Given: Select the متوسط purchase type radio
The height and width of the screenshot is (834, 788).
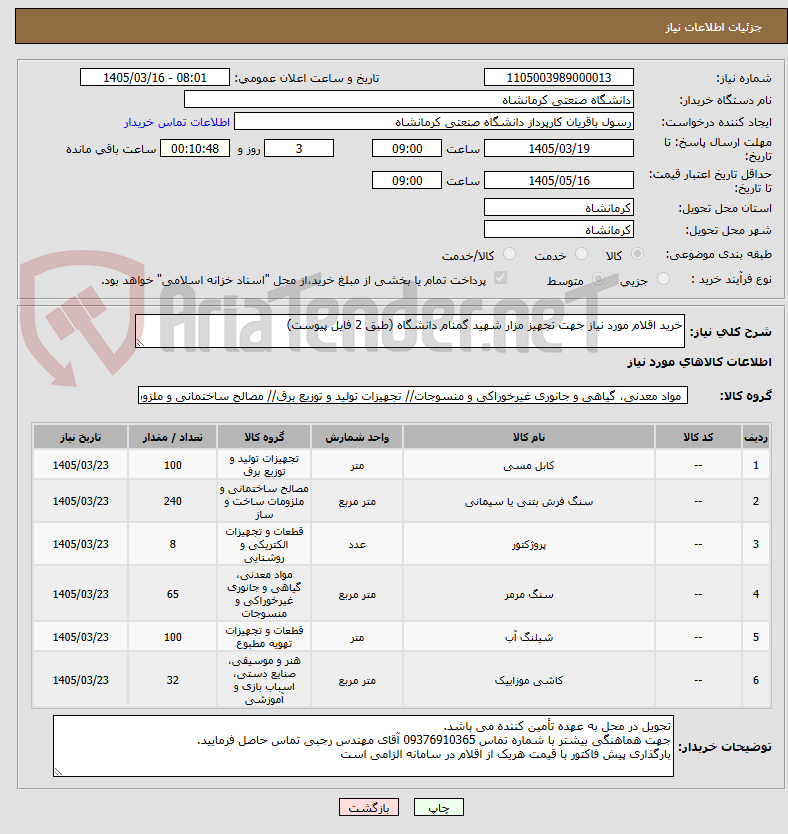Looking at the screenshot, I should pyautogui.click(x=598, y=279).
